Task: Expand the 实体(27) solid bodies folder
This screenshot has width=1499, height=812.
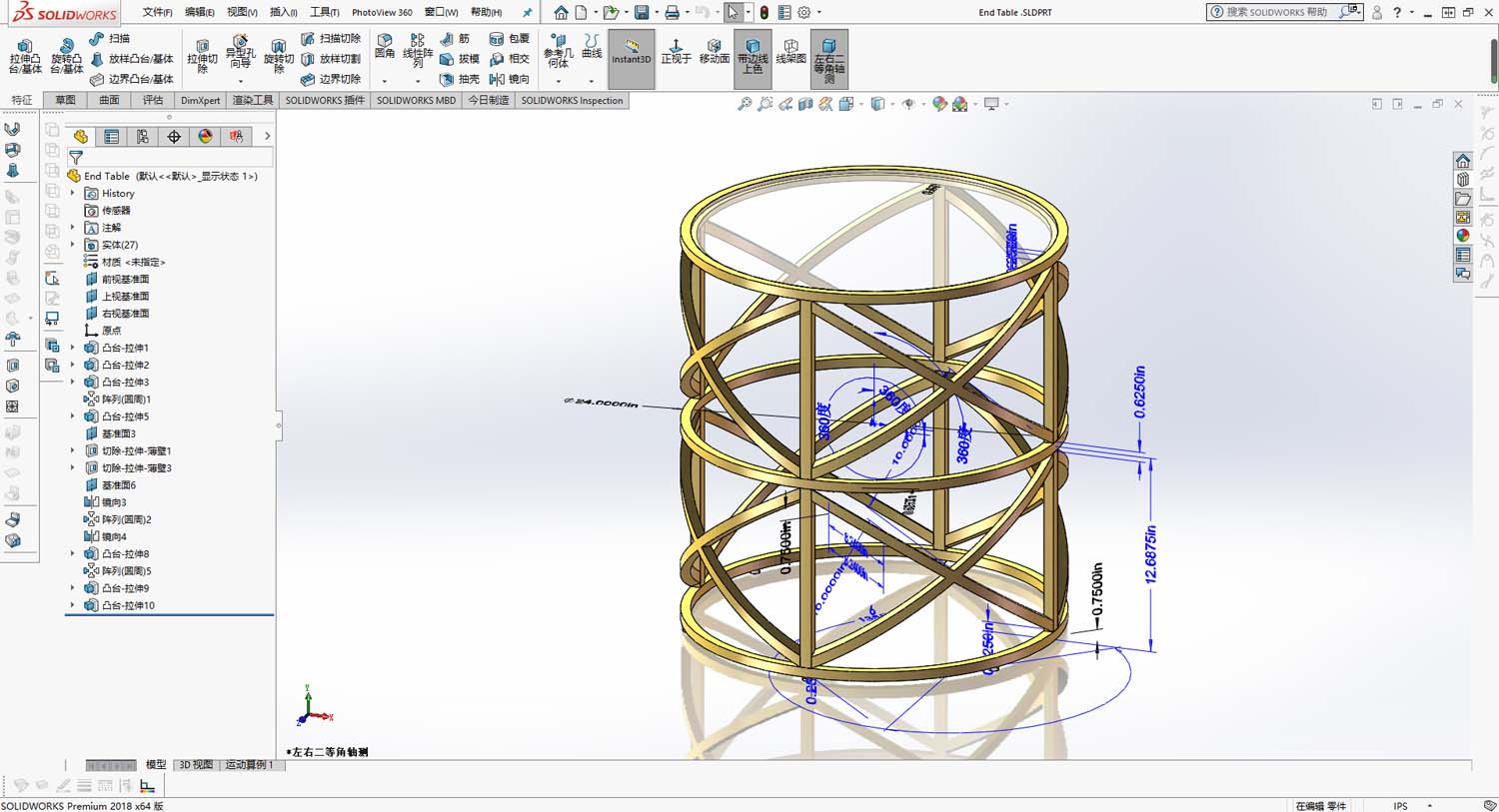Action: click(73, 245)
